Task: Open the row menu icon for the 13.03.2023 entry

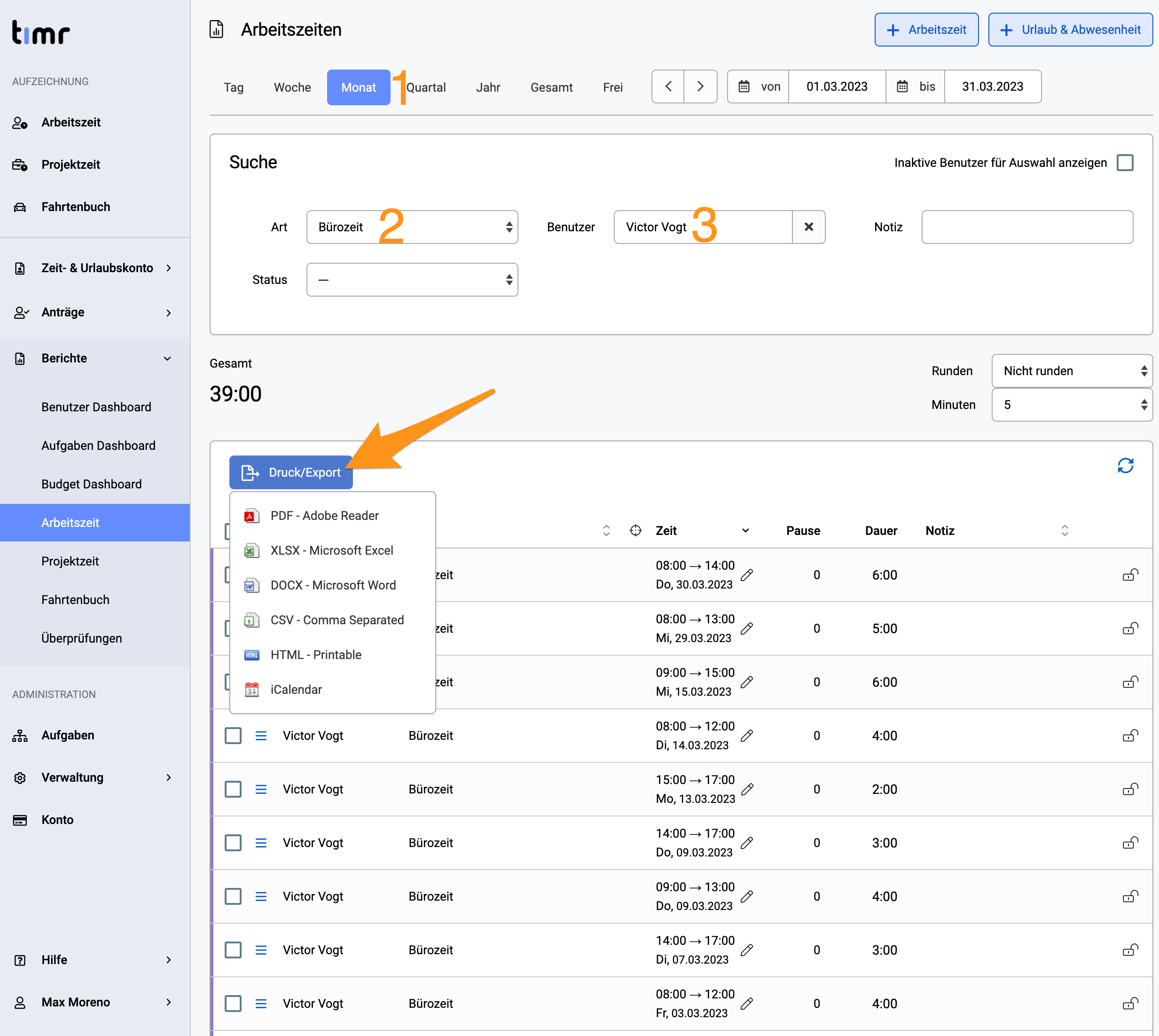Action: pyautogui.click(x=261, y=789)
